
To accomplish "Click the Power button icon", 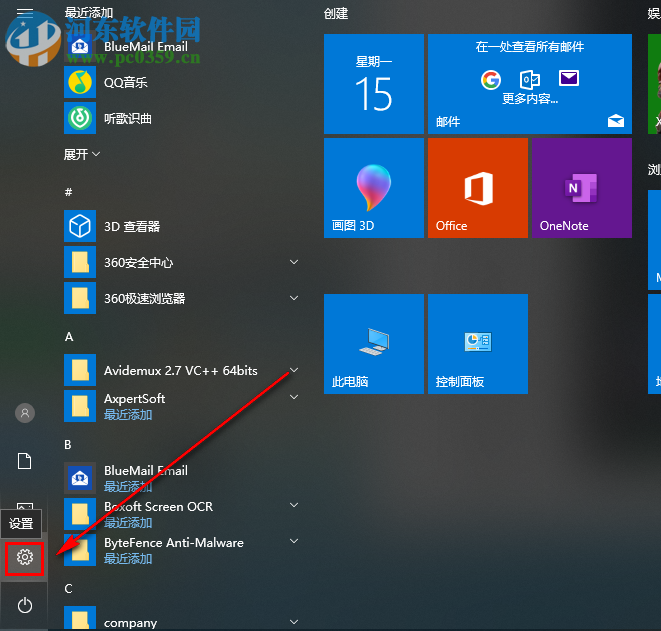I will (x=25, y=605).
